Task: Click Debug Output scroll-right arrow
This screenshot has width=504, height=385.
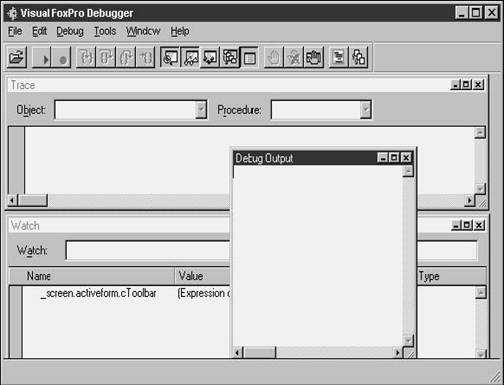Action: tap(397, 352)
